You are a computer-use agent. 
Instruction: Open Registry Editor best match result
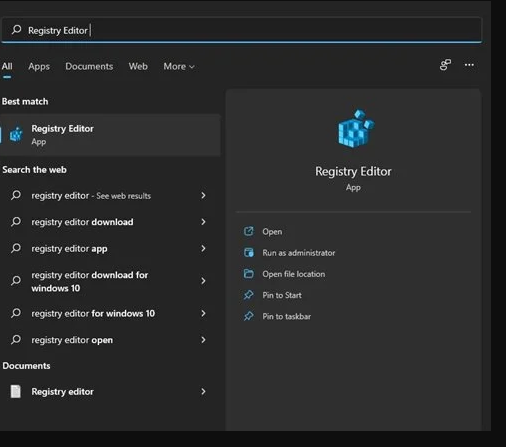[110, 135]
